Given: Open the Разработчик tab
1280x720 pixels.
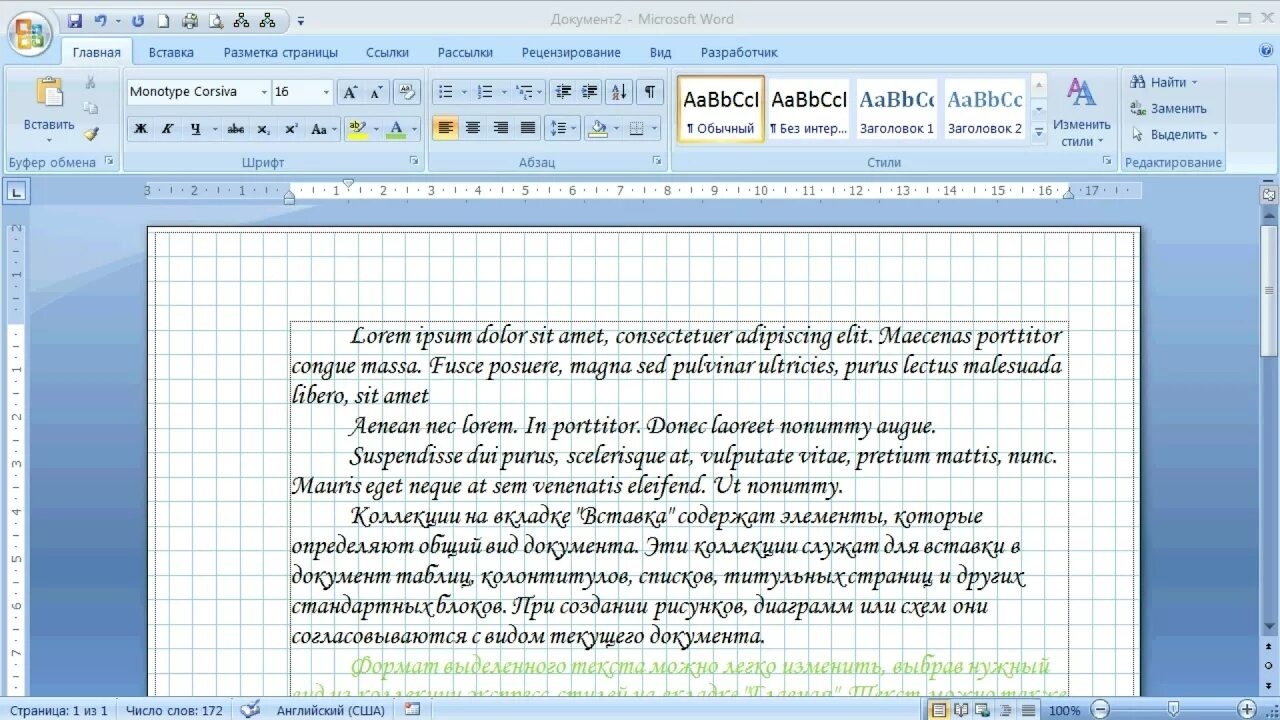Looking at the screenshot, I should [739, 52].
